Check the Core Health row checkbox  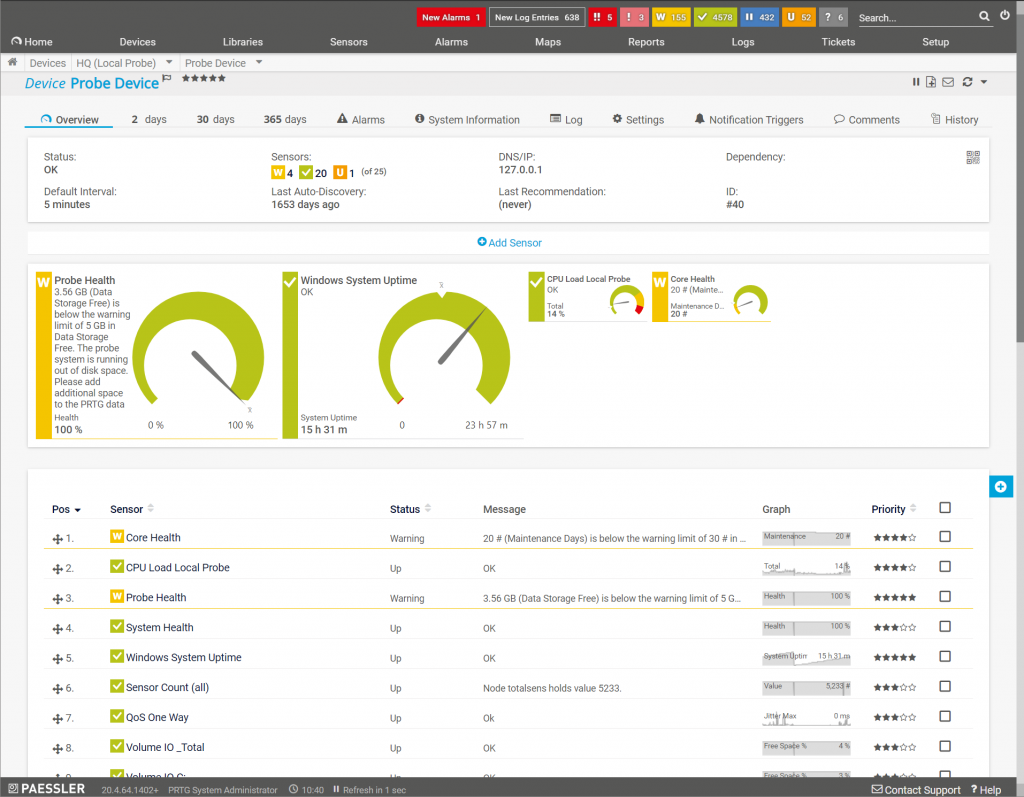[945, 537]
